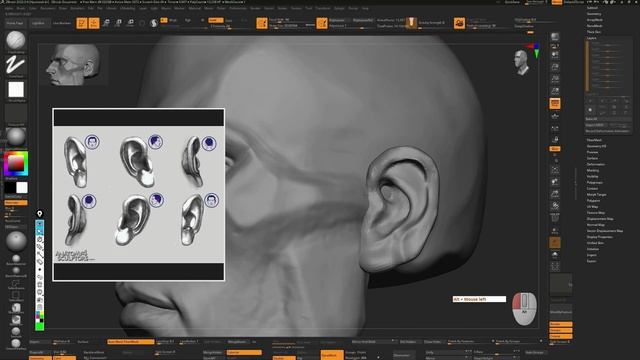Image resolution: width=640 pixels, height=360 pixels.
Task: Click the camera head orientation gizmo
Action: 521,62
